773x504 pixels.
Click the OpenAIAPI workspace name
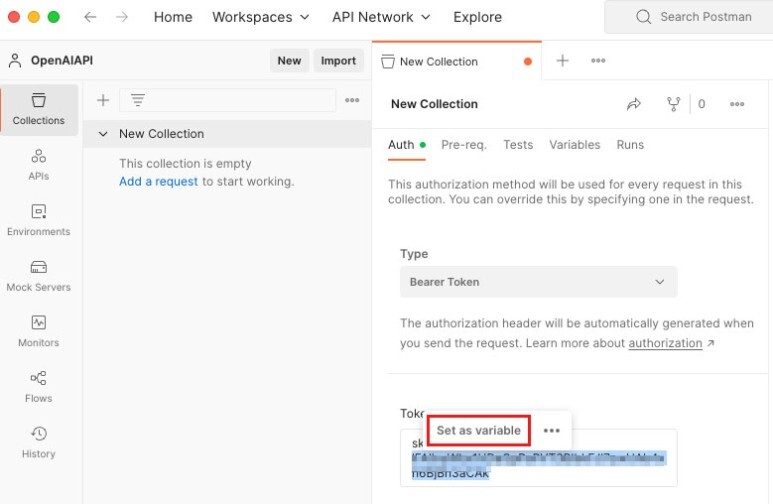pyautogui.click(x=62, y=60)
